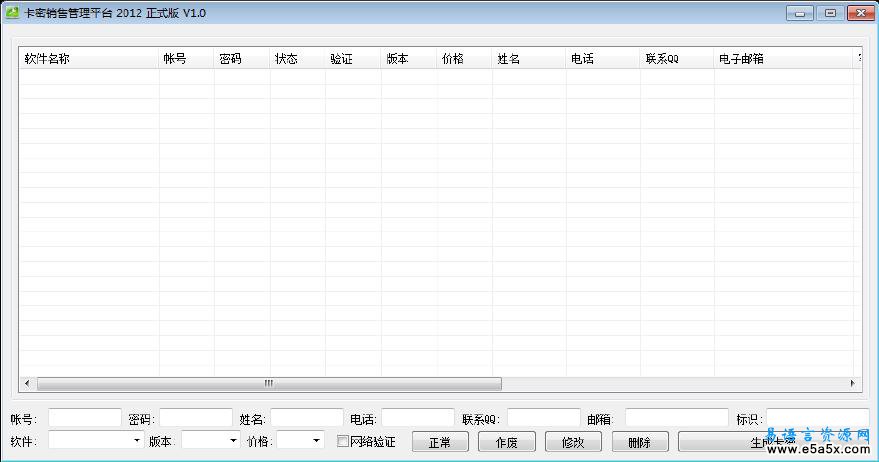This screenshot has width=879, height=462.
Task: Click the horizontal scrollbar left arrow
Action: pos(27,384)
